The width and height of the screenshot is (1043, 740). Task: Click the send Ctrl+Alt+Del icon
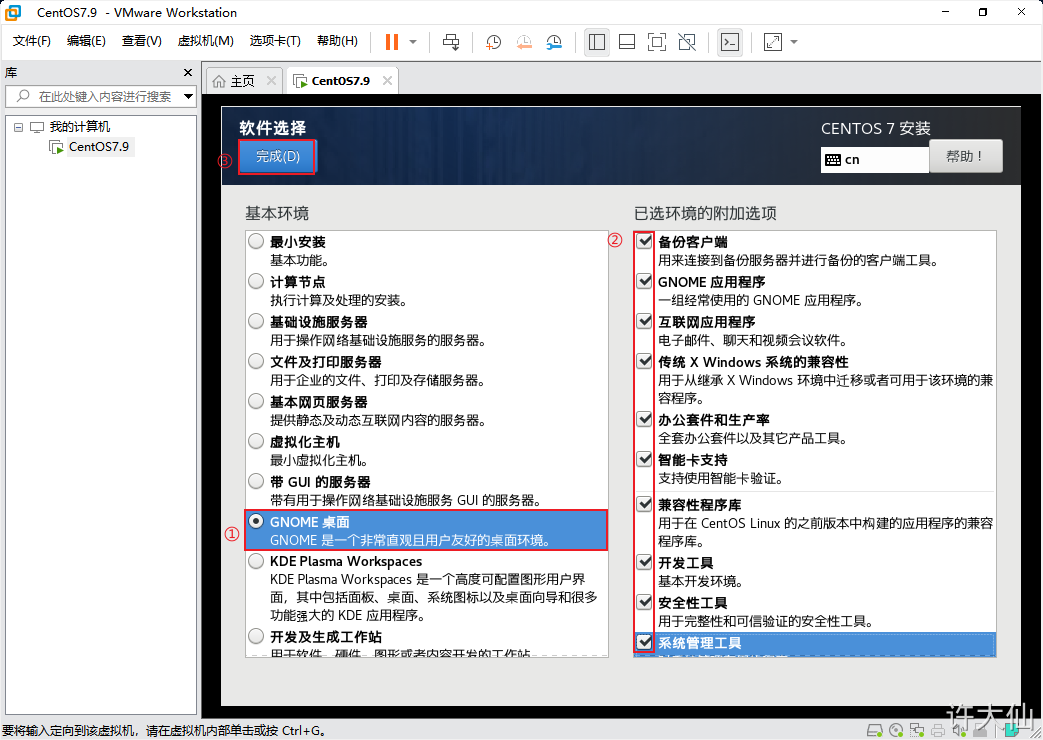[451, 42]
